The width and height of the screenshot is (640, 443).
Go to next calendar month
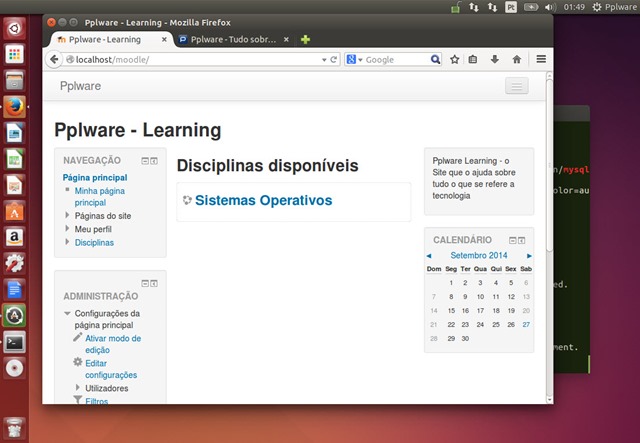pos(529,256)
